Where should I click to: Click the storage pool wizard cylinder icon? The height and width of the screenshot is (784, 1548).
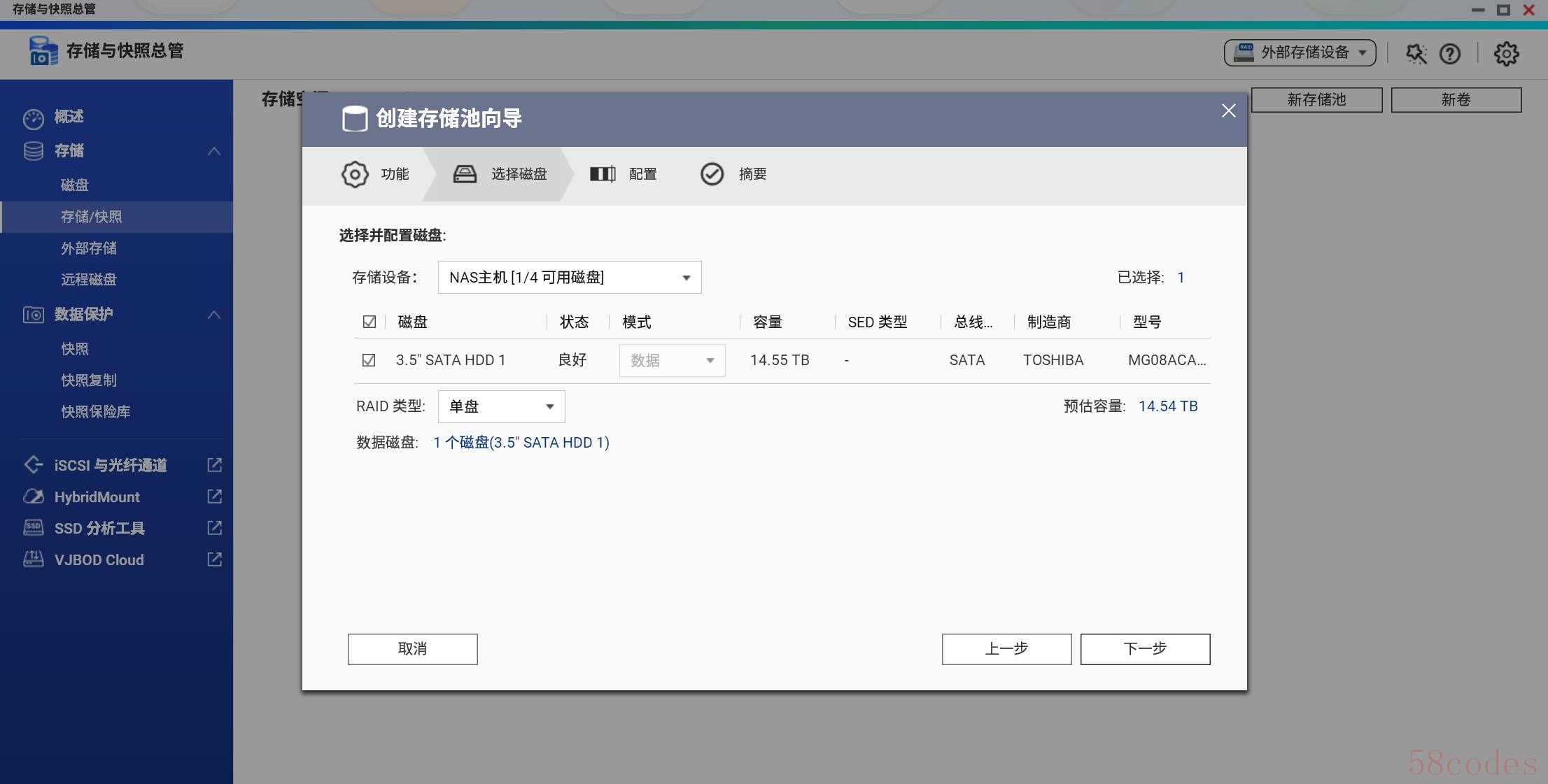coord(354,119)
